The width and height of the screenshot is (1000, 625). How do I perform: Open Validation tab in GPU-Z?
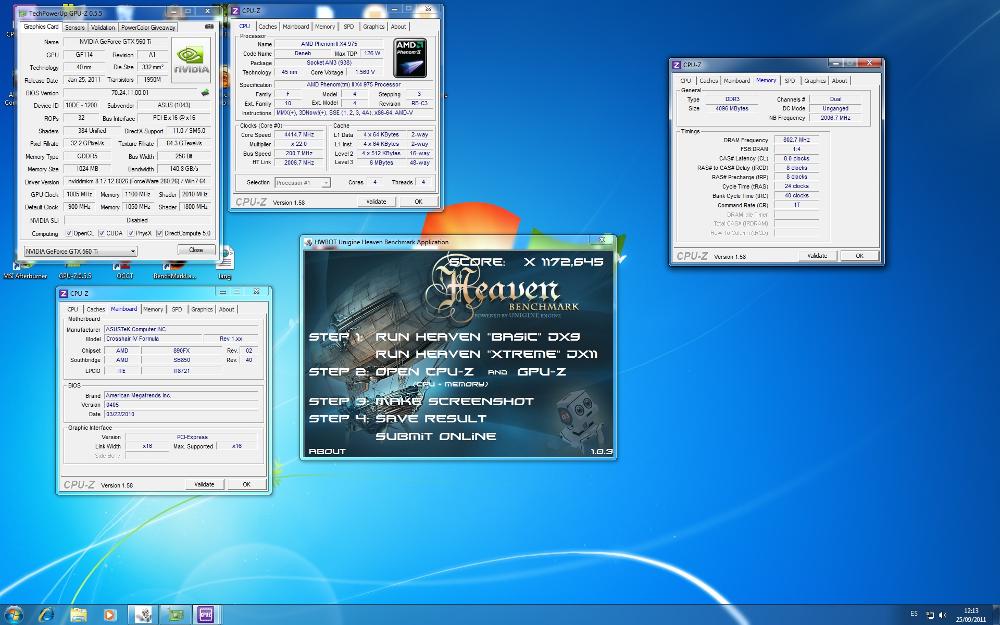[103, 27]
